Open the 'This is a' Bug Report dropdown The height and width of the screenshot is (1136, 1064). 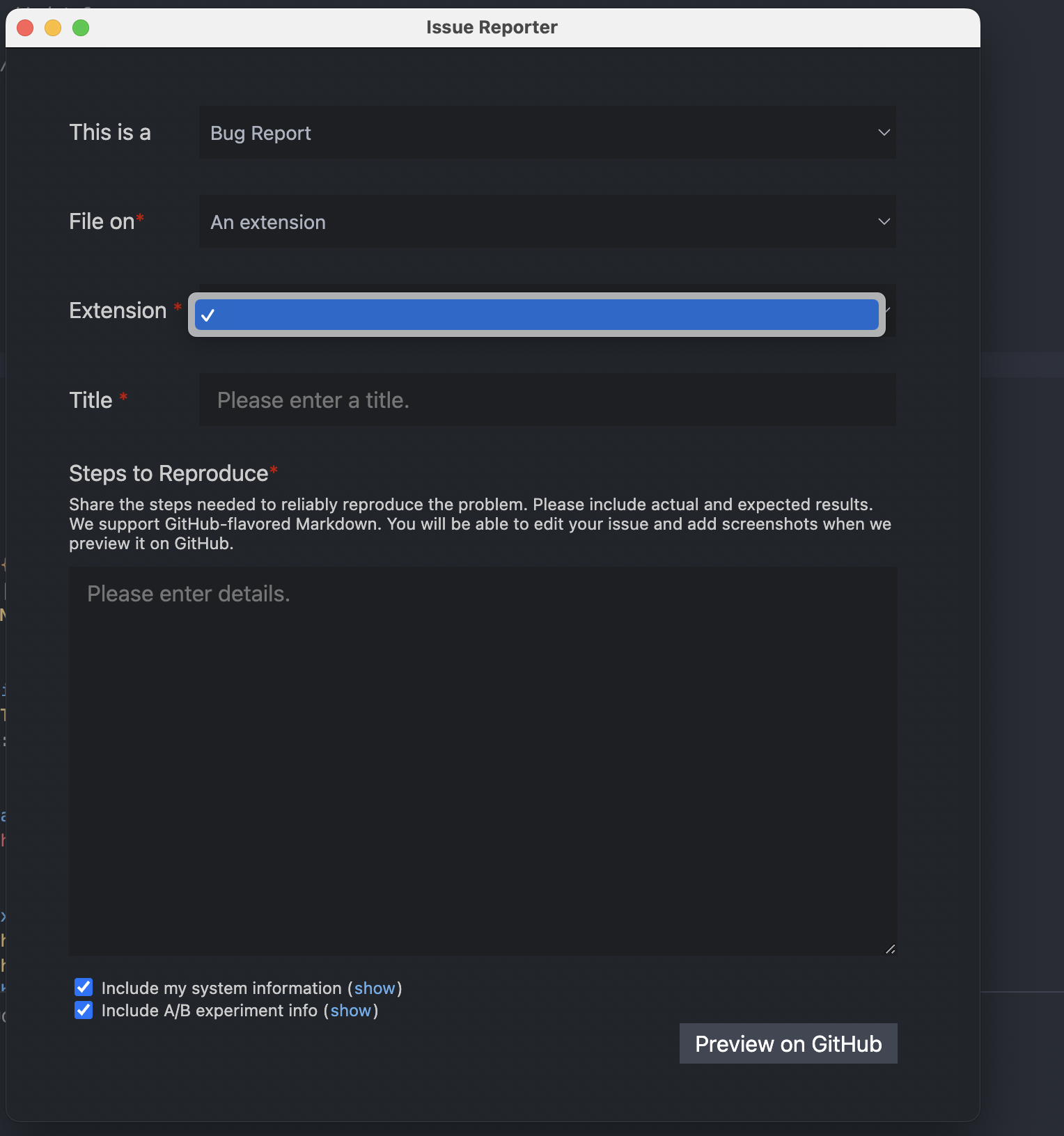click(547, 132)
